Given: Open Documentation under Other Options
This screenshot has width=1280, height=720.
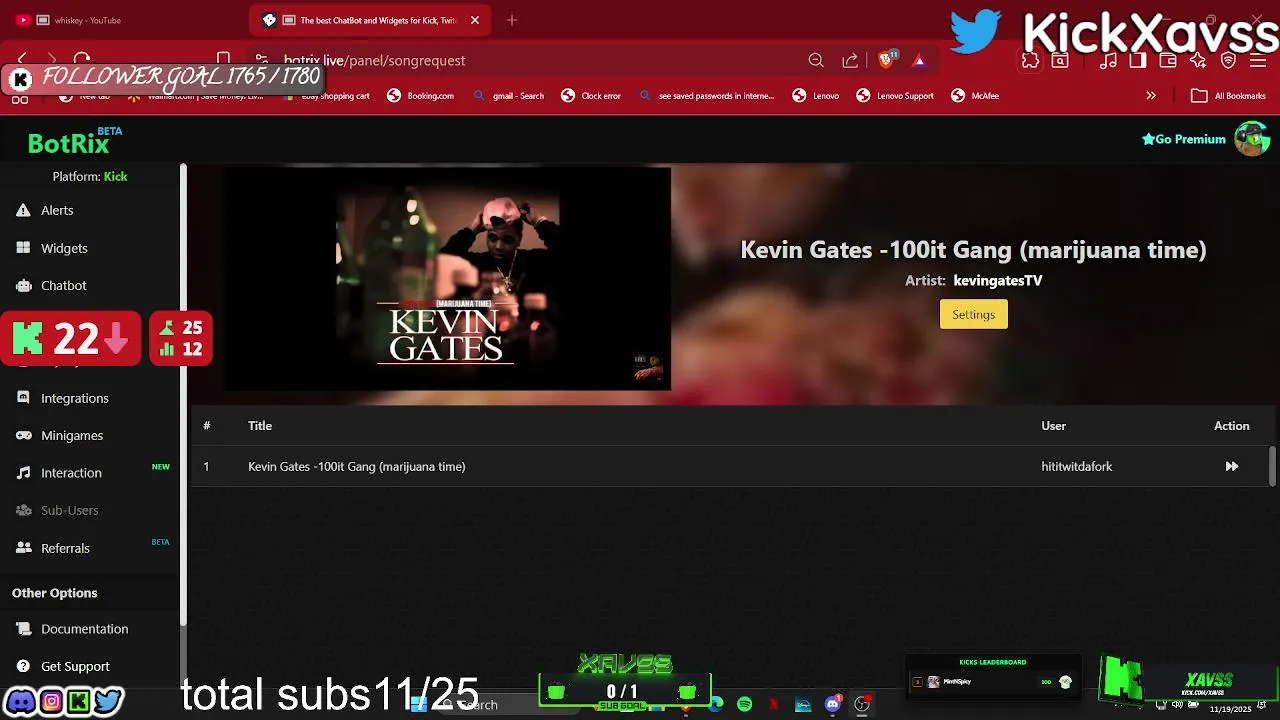Looking at the screenshot, I should pyautogui.click(x=84, y=629).
